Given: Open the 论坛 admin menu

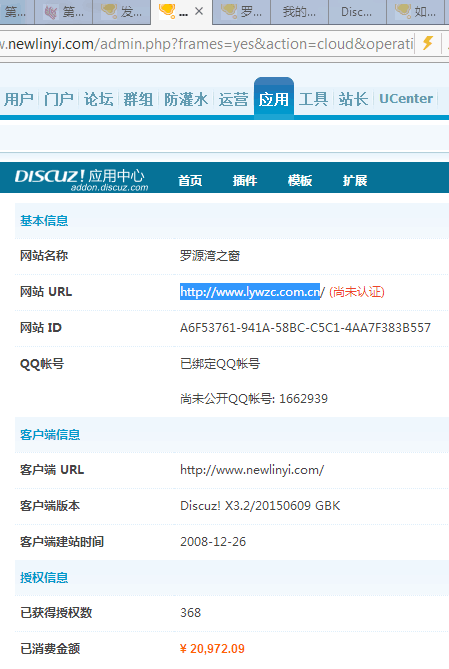Looking at the screenshot, I should pos(99,99).
